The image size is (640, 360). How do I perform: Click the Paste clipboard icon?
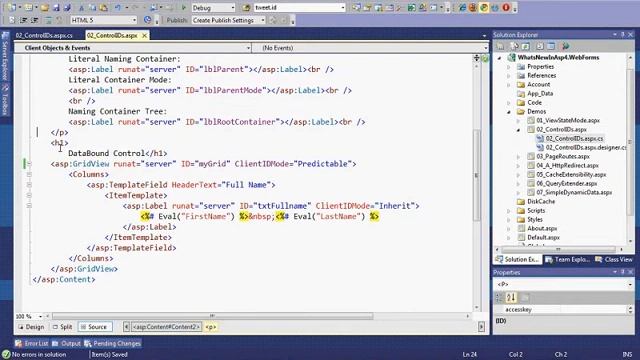(104, 7)
